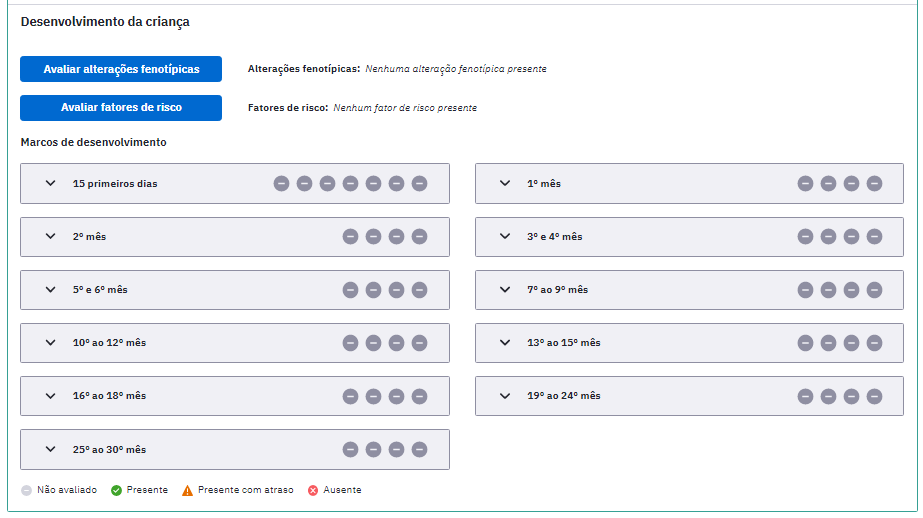Click last status circle in 7º ao 9º mês
The width and height of the screenshot is (923, 518).
(874, 290)
